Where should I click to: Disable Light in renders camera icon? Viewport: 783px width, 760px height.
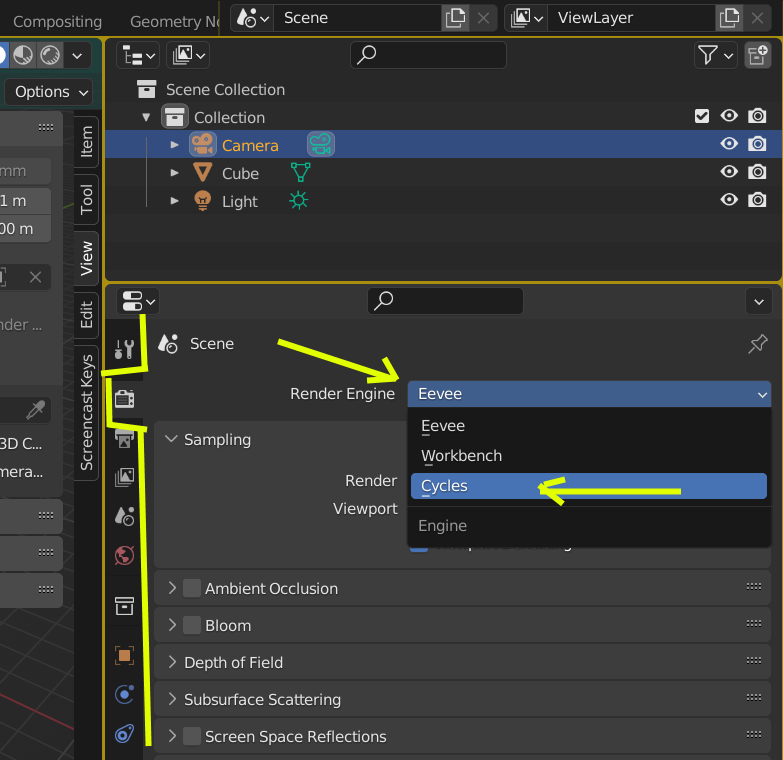coord(757,200)
